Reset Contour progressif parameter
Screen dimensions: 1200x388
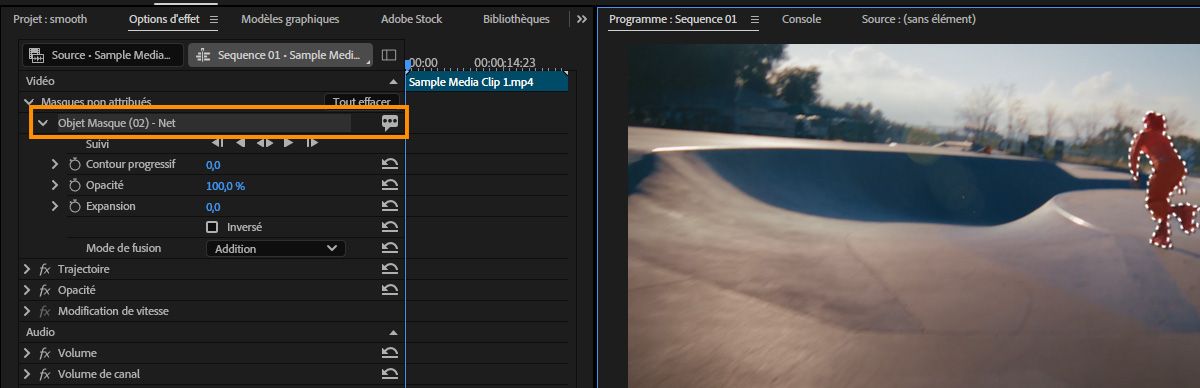(x=390, y=165)
